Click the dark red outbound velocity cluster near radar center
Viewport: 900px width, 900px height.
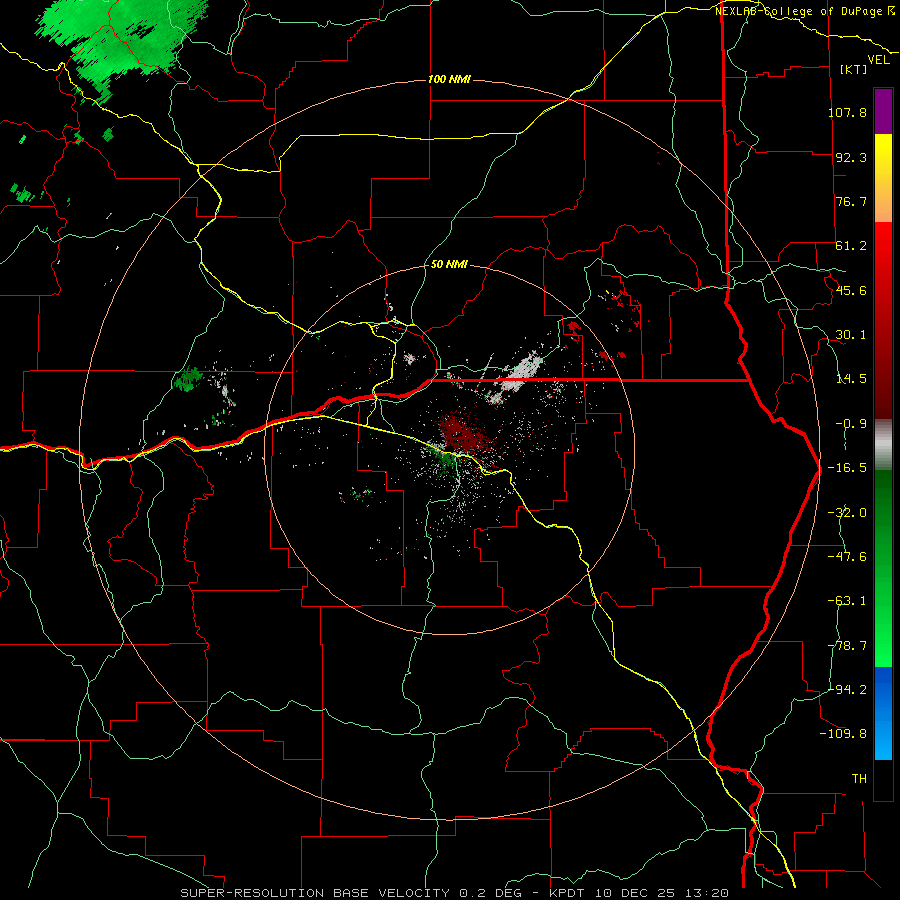click(462, 433)
